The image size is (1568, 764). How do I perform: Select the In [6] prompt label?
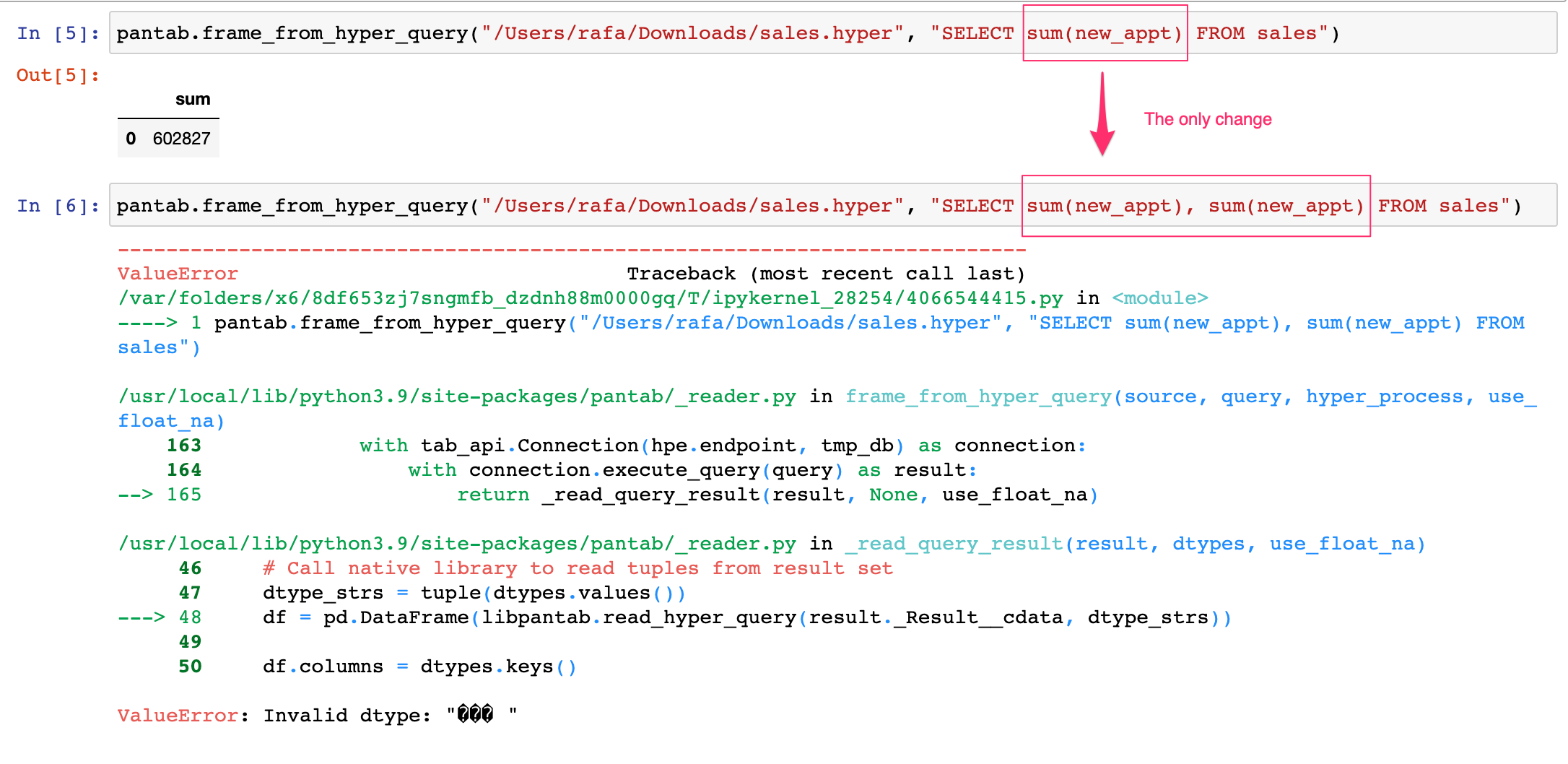click(58, 206)
